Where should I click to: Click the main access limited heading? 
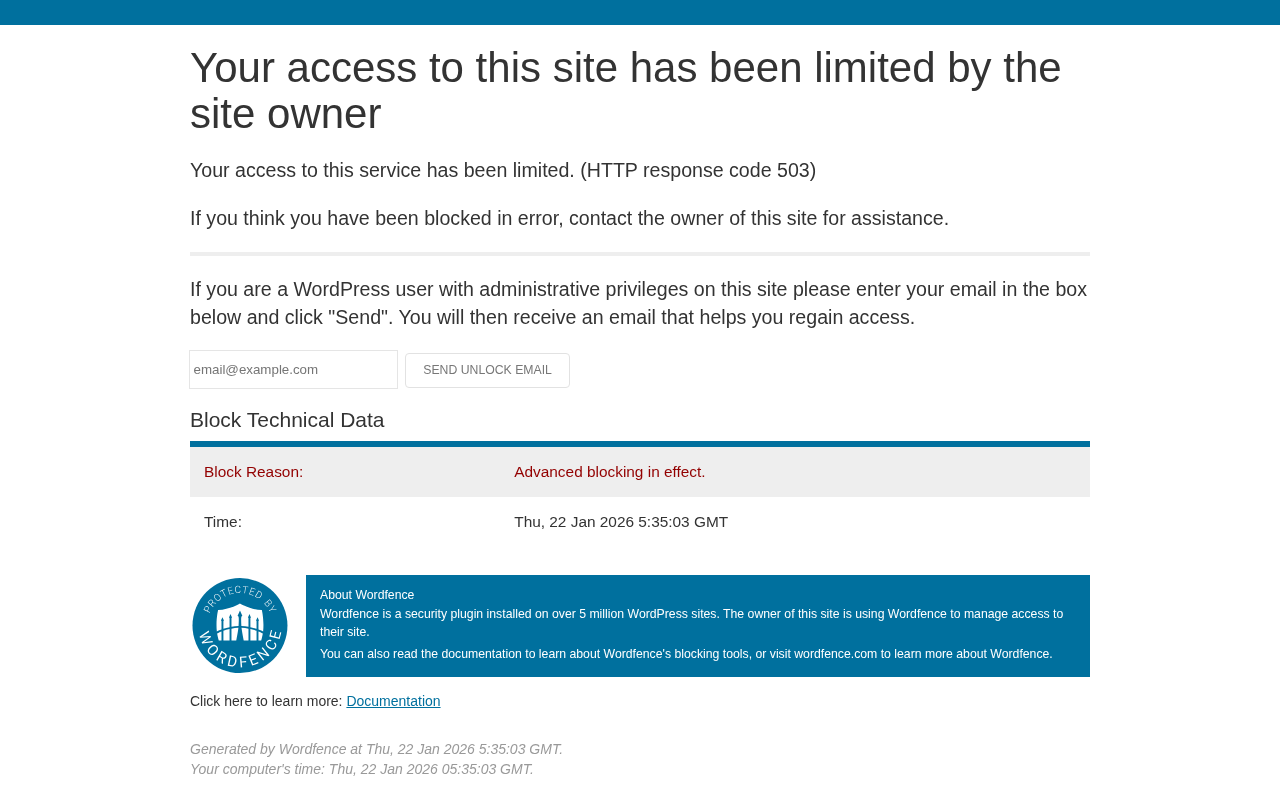point(625,91)
